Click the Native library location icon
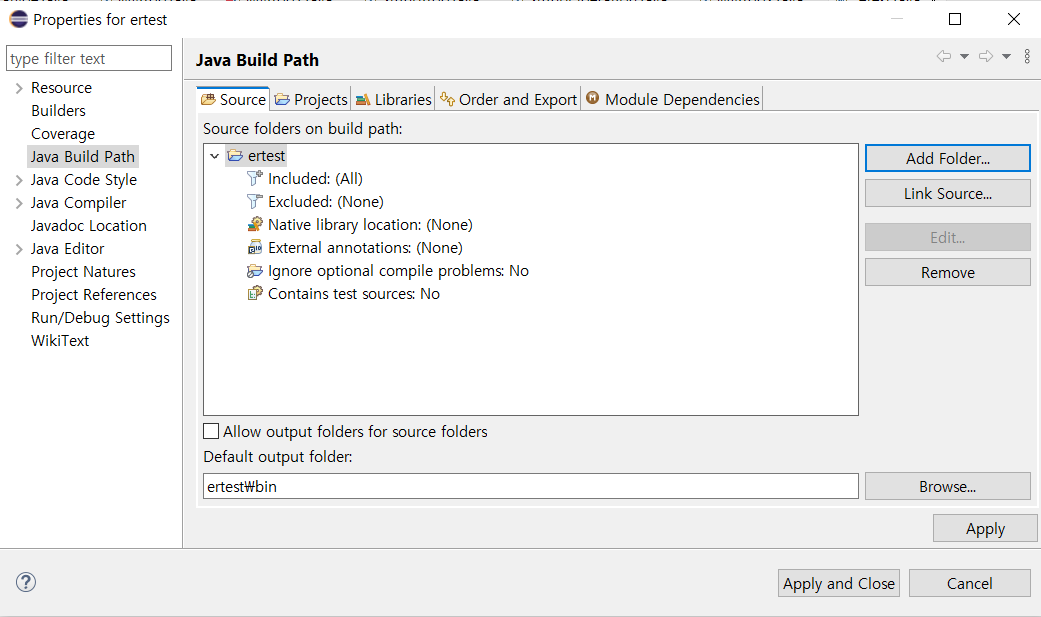This screenshot has width=1041, height=617. 255,225
